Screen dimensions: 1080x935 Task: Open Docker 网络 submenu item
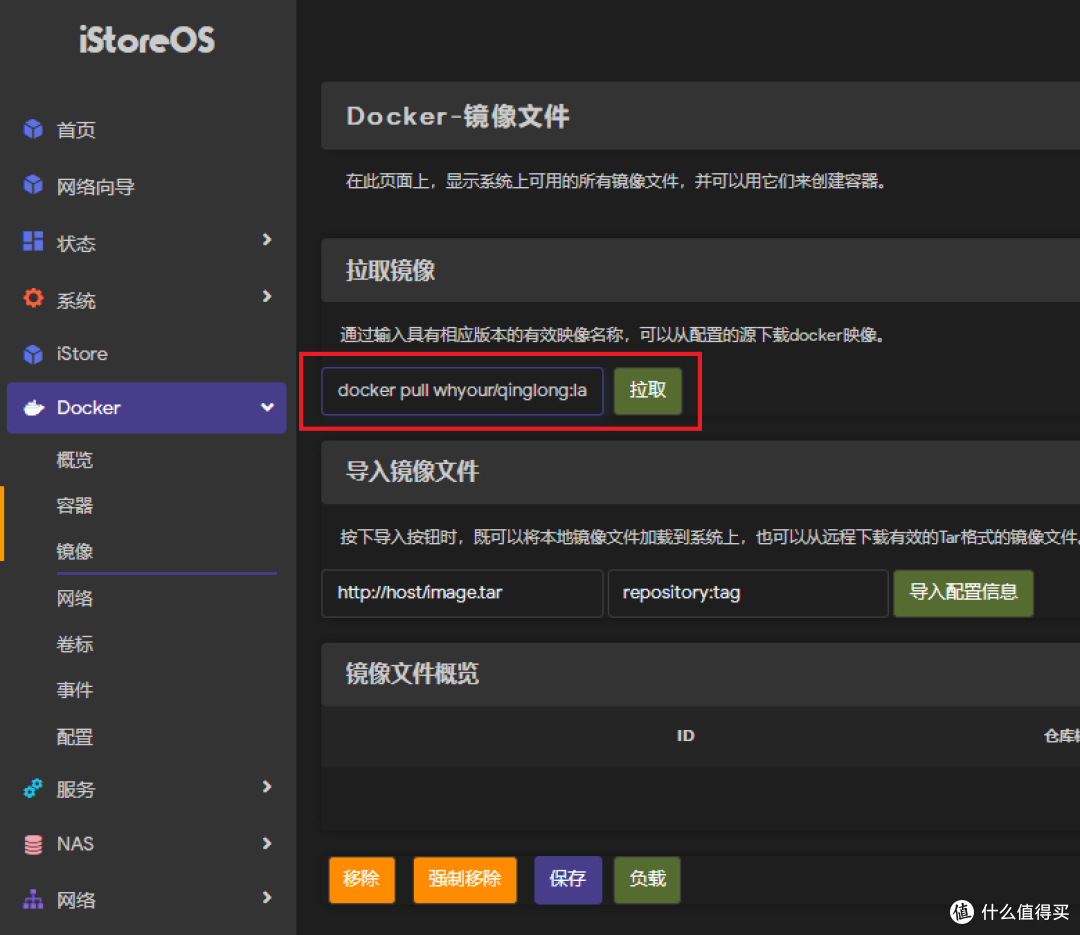[x=74, y=598]
